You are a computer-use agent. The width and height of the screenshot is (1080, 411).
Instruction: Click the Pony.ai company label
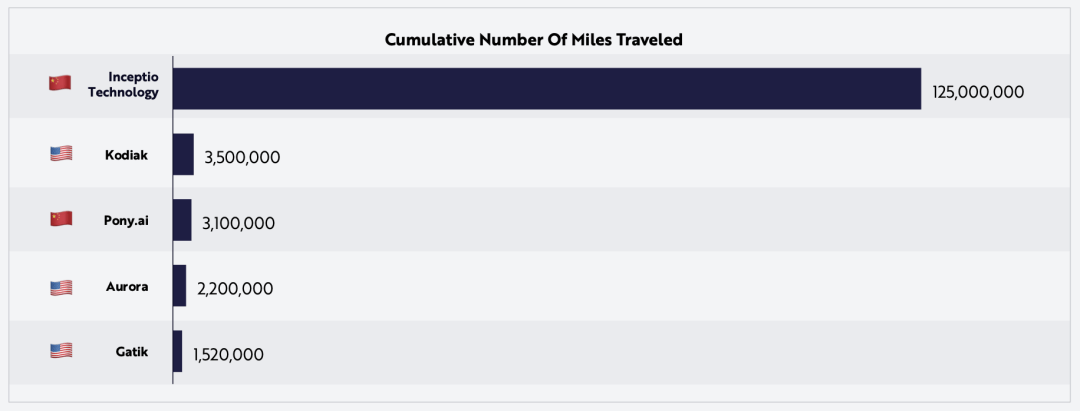125,221
